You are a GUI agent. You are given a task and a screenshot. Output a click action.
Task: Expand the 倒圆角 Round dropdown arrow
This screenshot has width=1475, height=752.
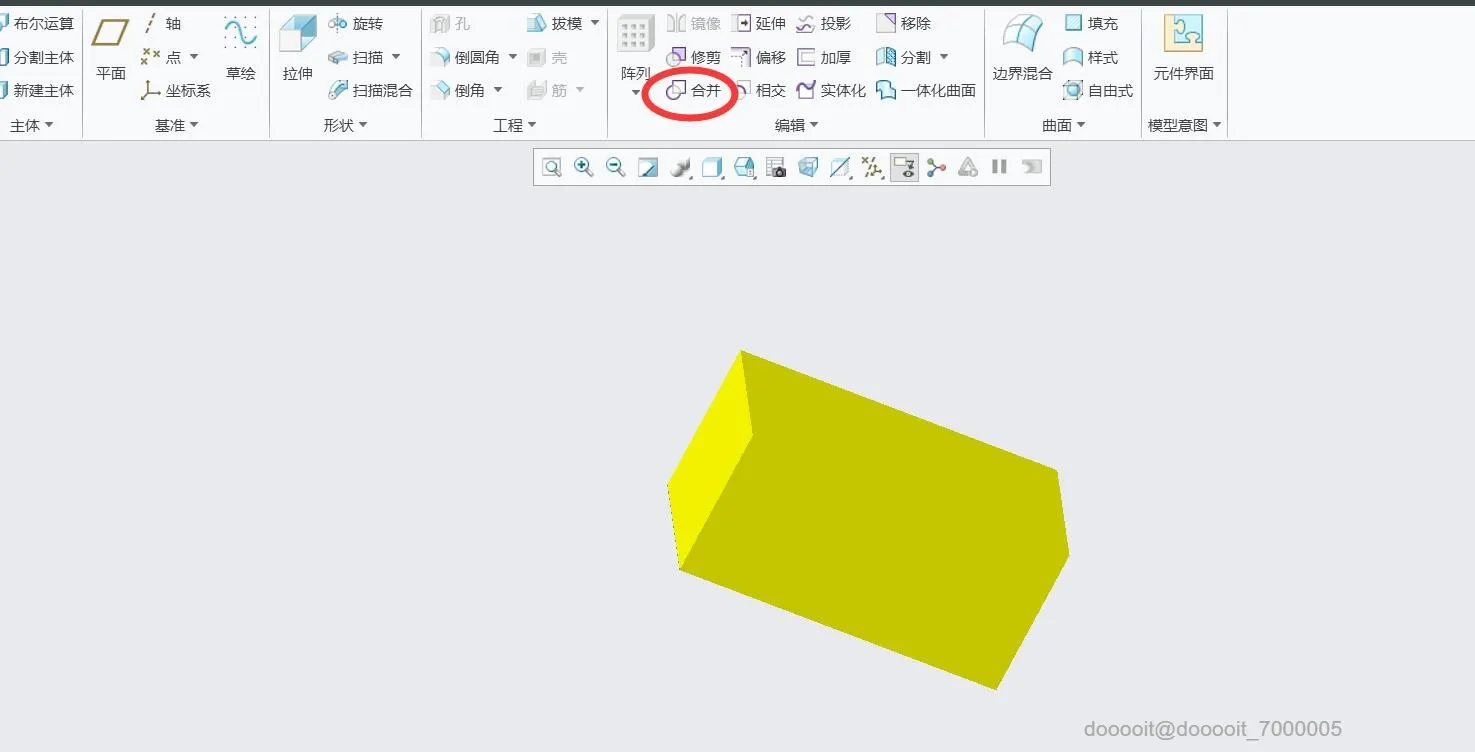coord(513,57)
